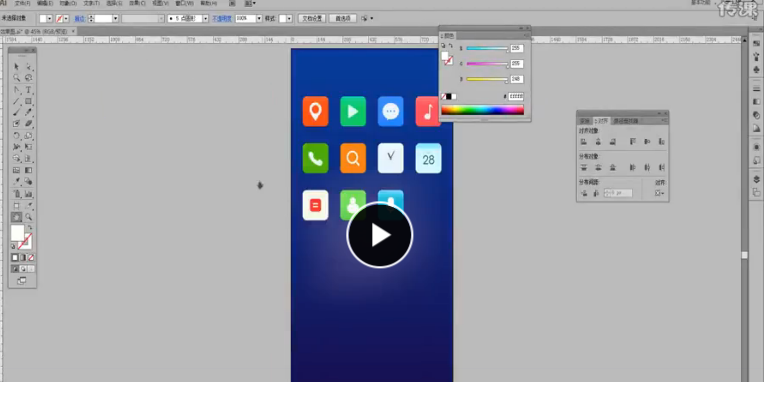Screen dimensions: 764x405
Task: Select the Direct Selection tool (white arrow)
Action: [x=29, y=66]
